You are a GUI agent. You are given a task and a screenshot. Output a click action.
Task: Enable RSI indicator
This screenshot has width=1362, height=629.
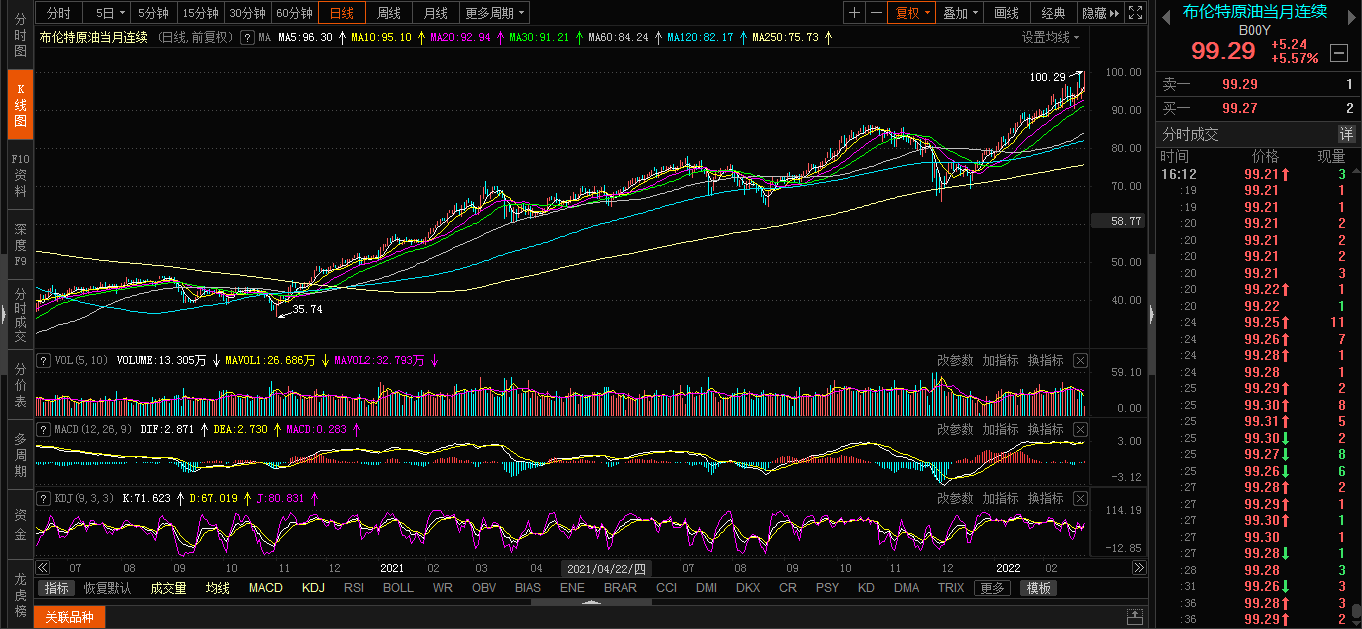(354, 588)
